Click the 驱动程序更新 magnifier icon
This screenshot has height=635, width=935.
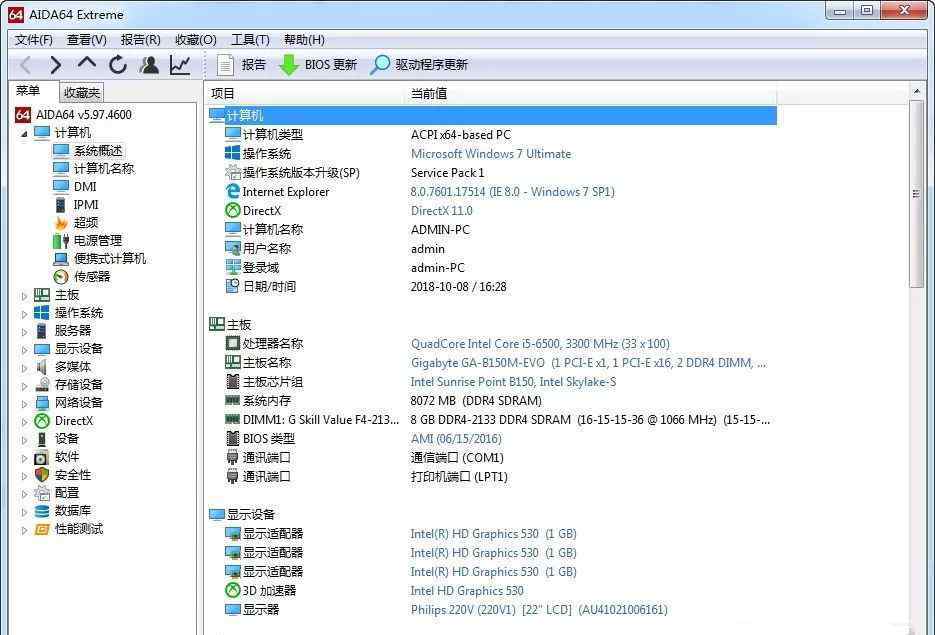click(x=379, y=64)
